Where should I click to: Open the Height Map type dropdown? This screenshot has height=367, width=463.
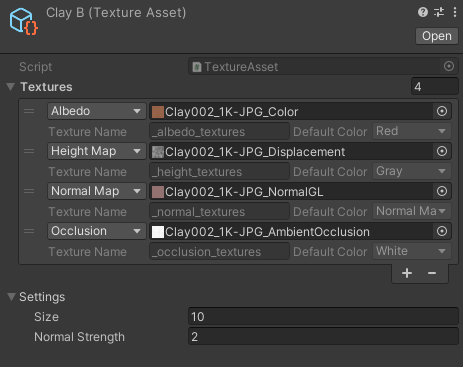97,151
